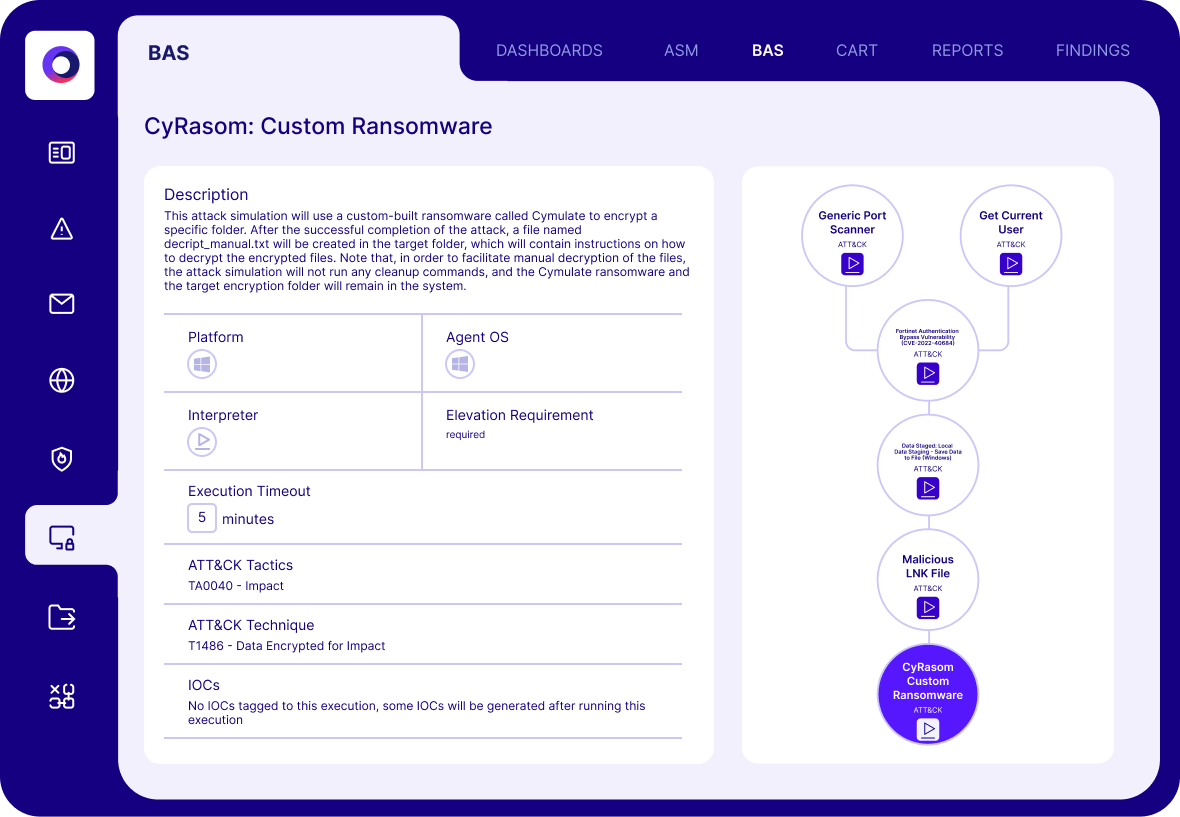This screenshot has height=817, width=1180.
Task: Switch to the ASM tab
Action: click(x=681, y=50)
